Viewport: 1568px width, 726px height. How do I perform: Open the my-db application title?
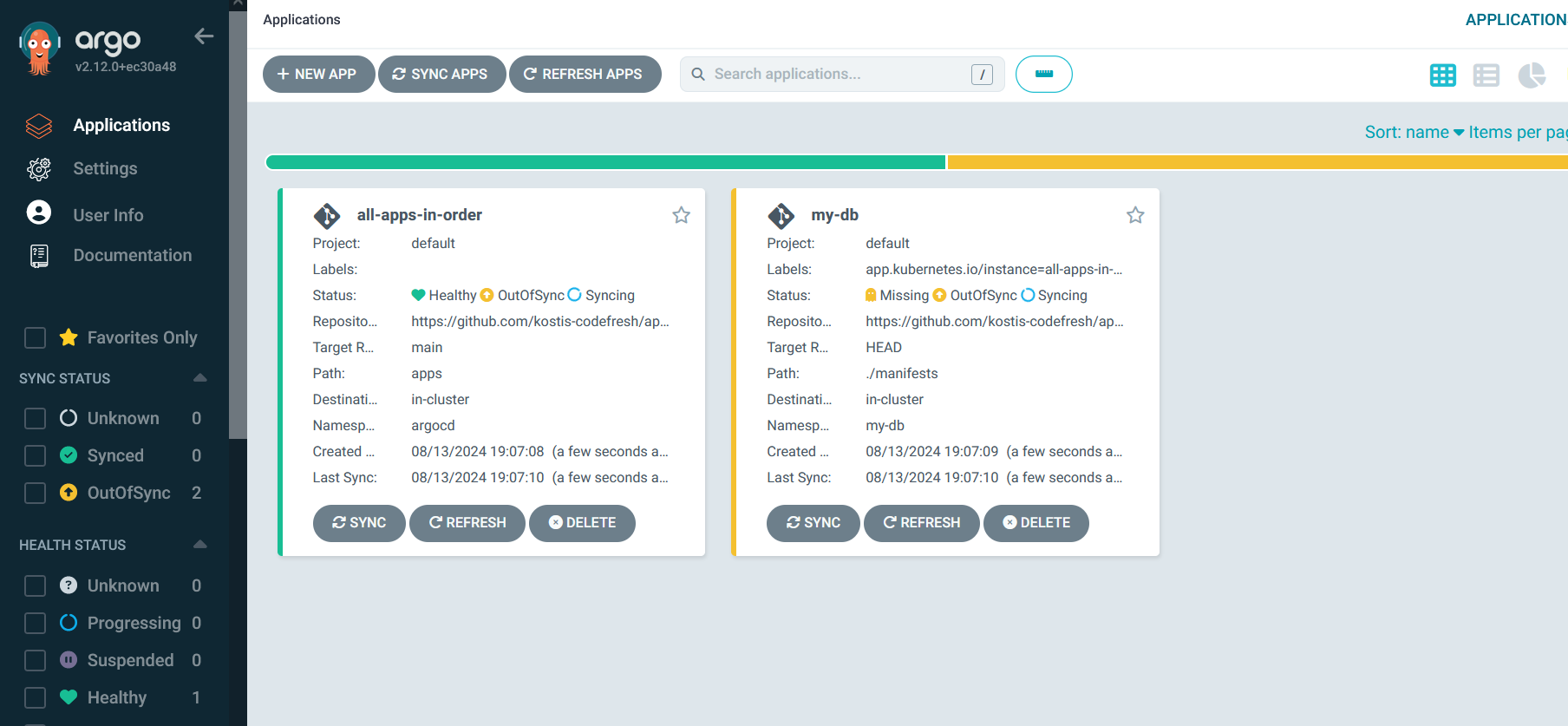click(835, 215)
